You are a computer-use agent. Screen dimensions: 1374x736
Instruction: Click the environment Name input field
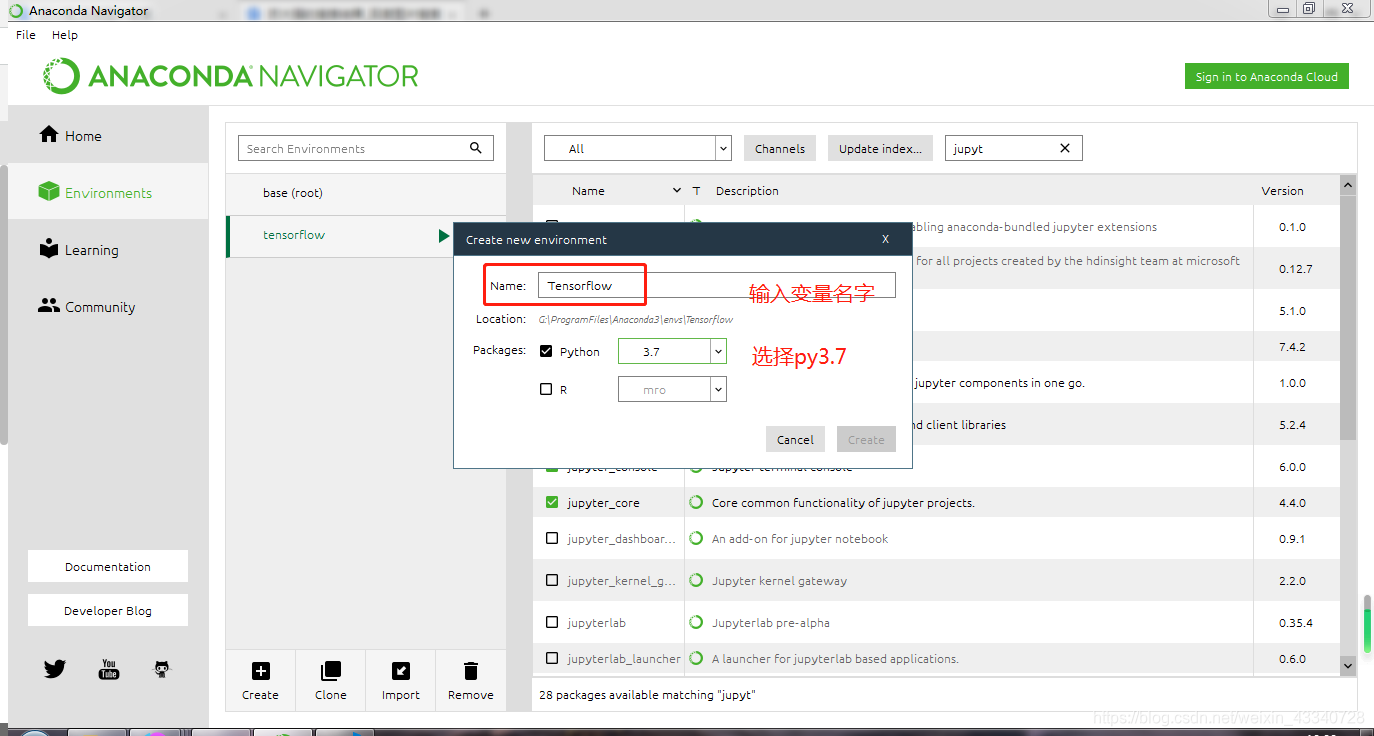click(716, 285)
